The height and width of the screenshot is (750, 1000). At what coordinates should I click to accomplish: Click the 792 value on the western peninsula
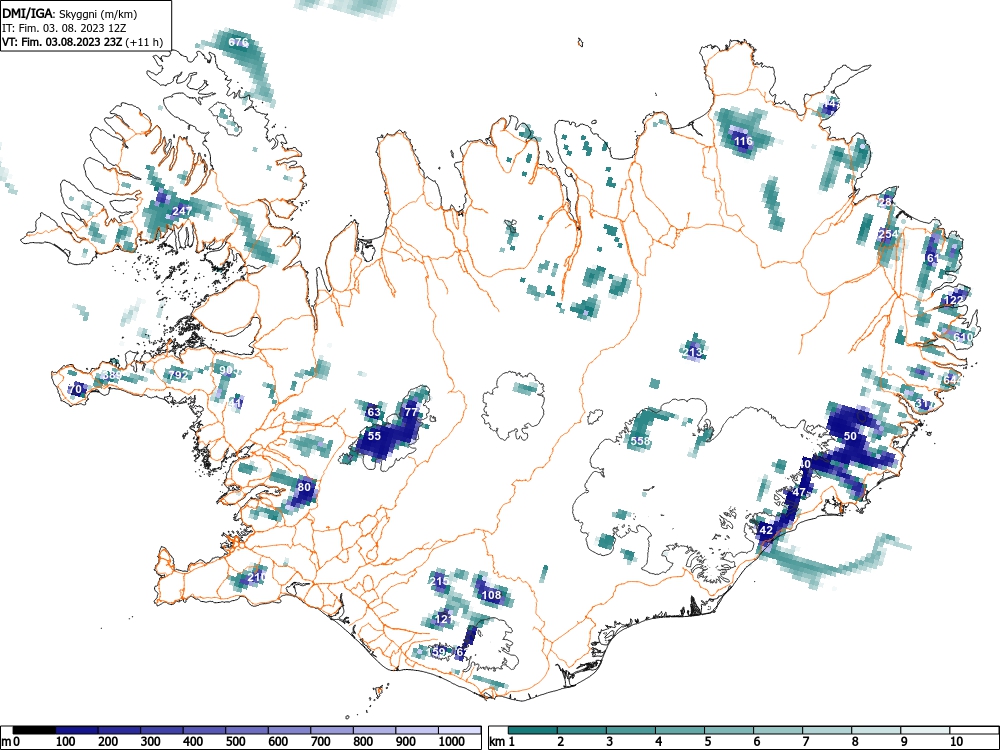point(178,375)
